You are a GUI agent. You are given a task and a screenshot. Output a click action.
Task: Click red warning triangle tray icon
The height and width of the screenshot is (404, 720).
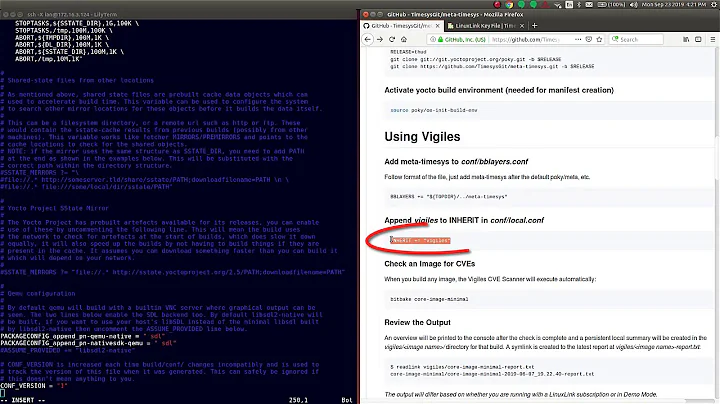pos(545,5)
